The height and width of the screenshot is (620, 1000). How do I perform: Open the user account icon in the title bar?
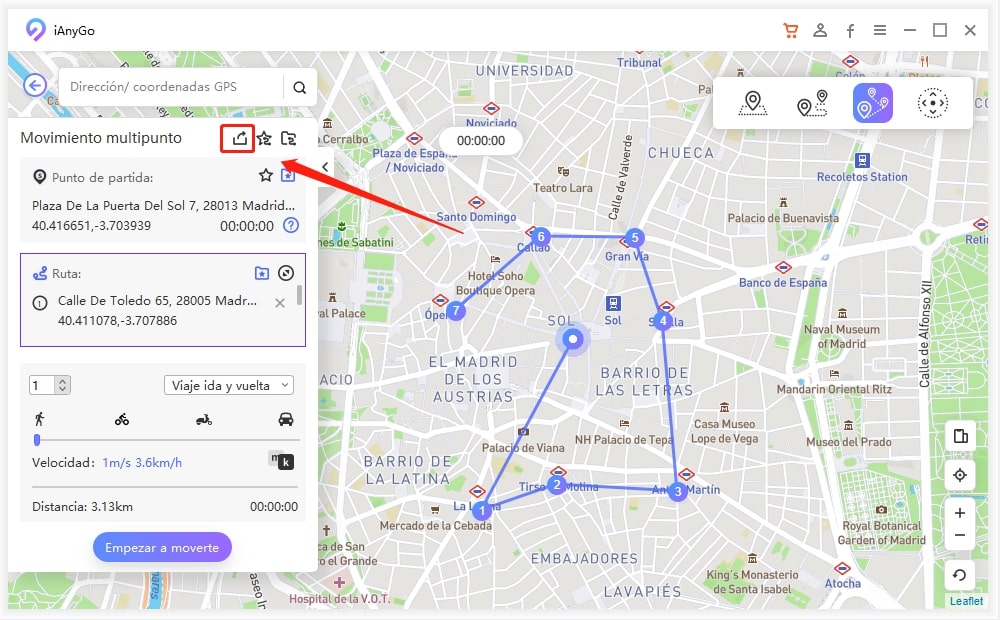(820, 30)
